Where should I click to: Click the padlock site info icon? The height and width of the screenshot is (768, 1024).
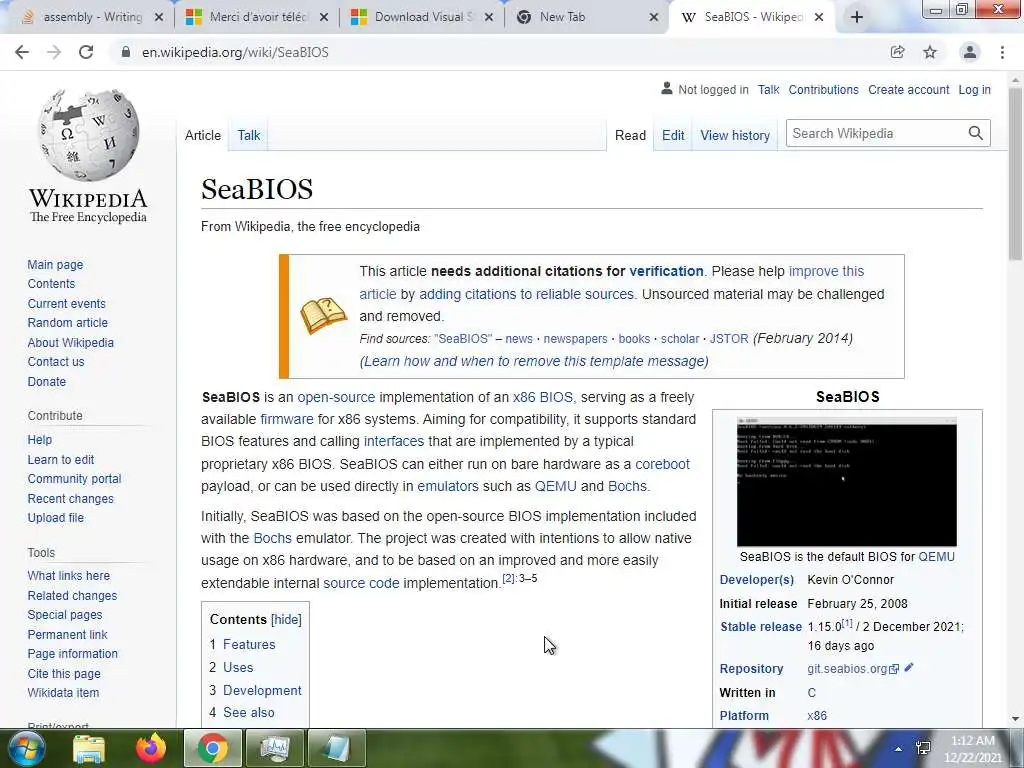point(125,52)
